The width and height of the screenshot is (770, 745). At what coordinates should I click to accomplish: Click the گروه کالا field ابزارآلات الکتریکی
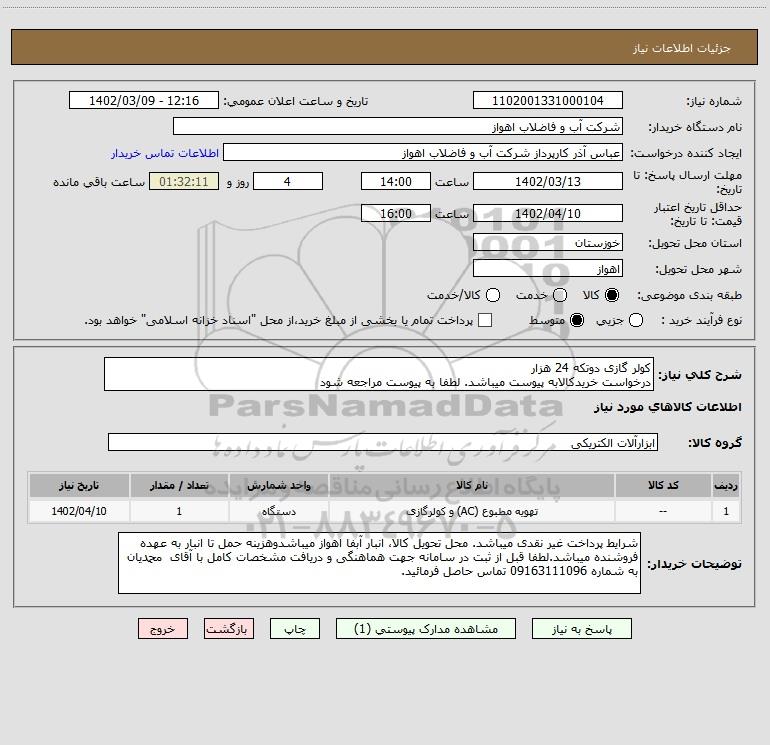(383, 442)
